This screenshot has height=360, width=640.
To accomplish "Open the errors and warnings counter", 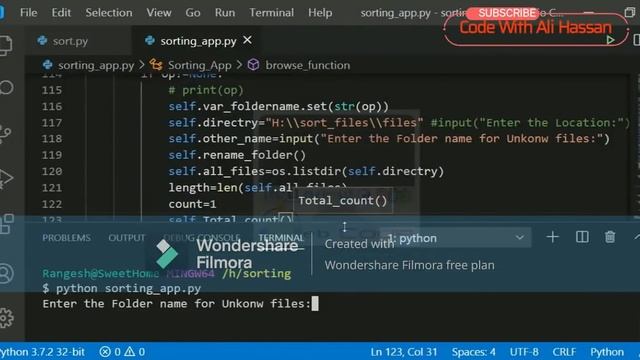I will [x=122, y=352].
